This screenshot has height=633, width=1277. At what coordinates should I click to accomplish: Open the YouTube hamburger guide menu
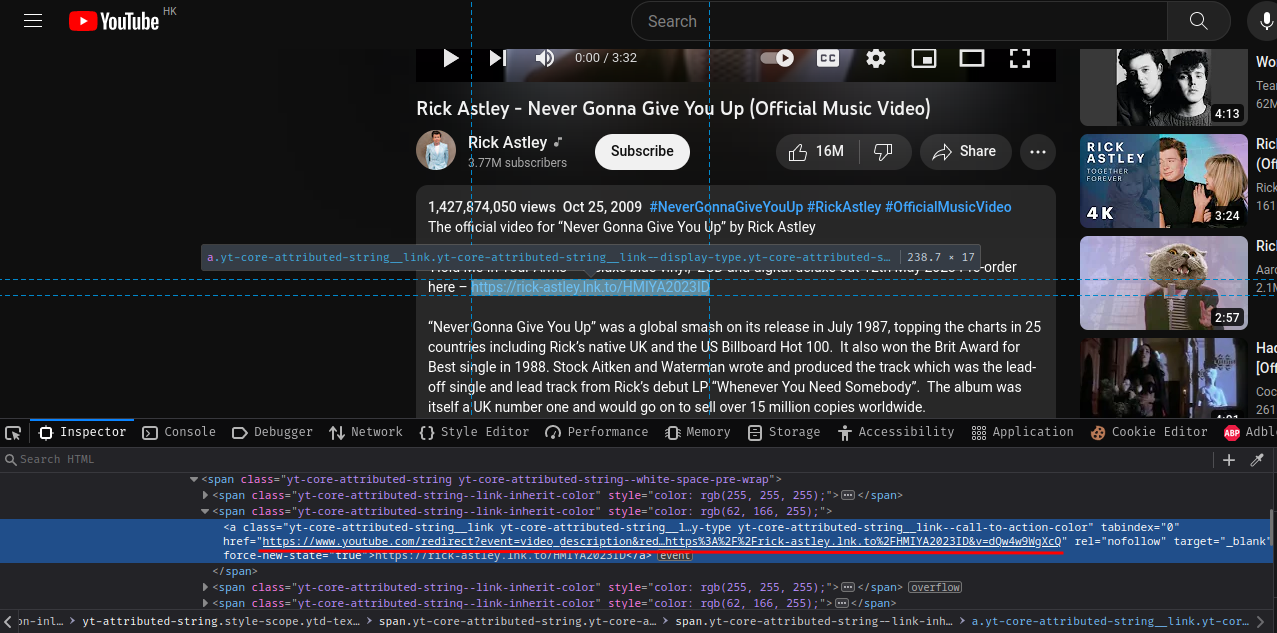[33, 20]
